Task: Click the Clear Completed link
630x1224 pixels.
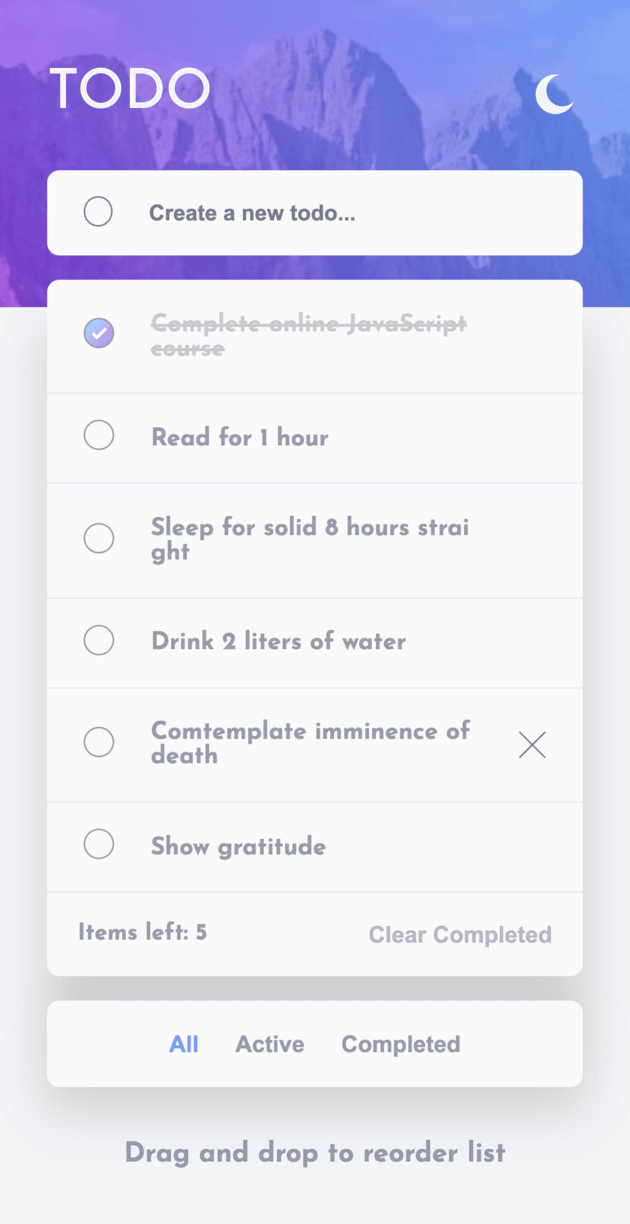Action: pyautogui.click(x=460, y=934)
